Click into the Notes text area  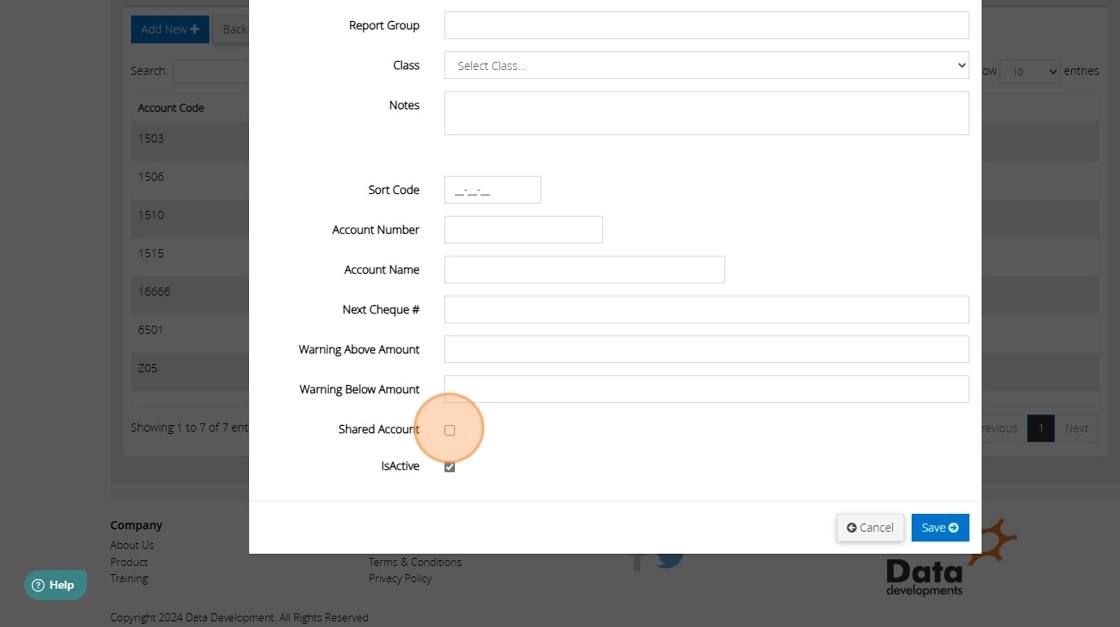(x=706, y=113)
